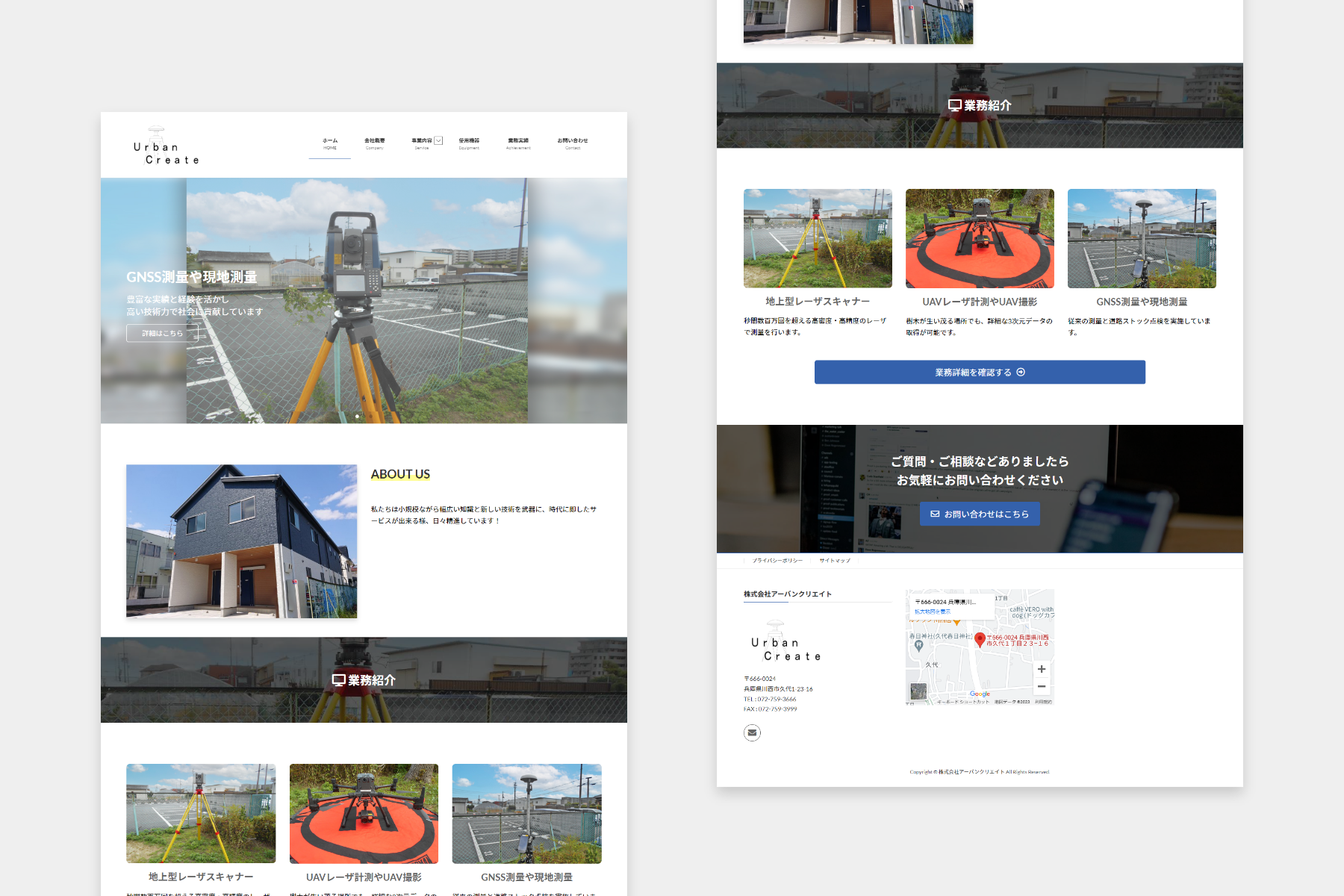The image size is (1344, 896).
Task: Open the プライバシーポリシー footer link
Action: pyautogui.click(x=777, y=561)
